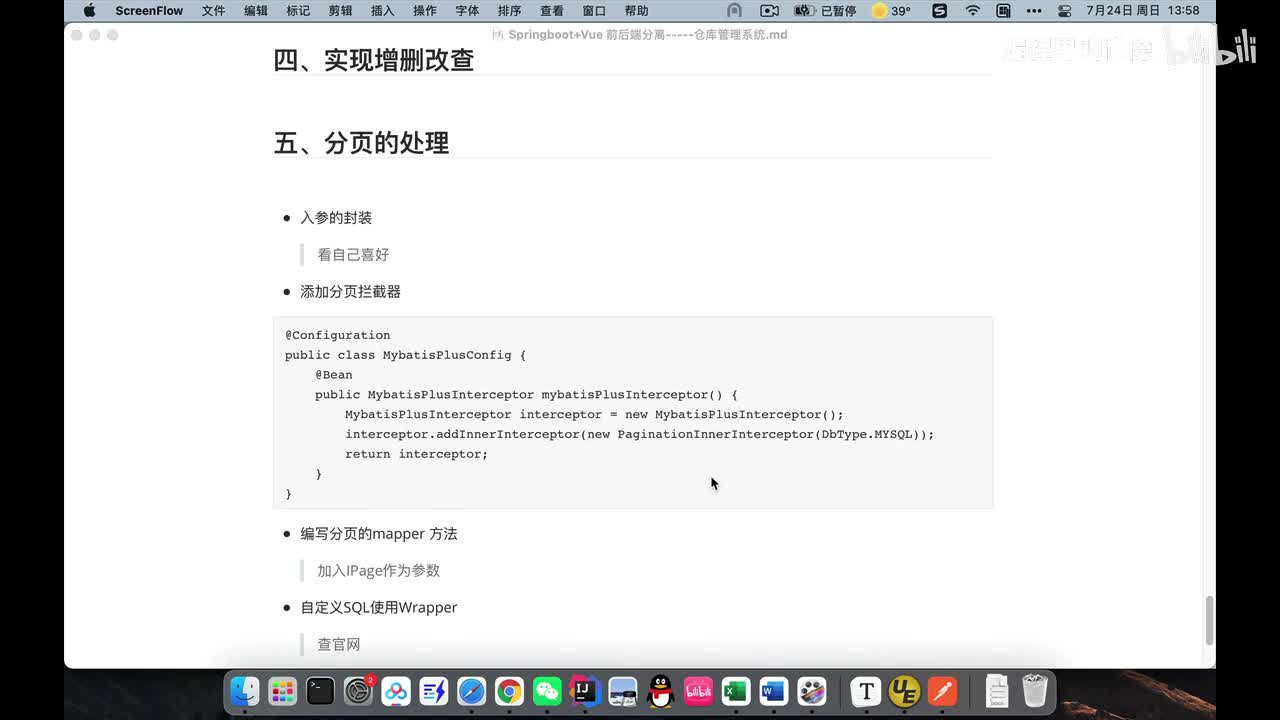Click the bullet text 自定义SQL使用Wrapper
Image resolution: width=1280 pixels, height=720 pixels.
379,607
